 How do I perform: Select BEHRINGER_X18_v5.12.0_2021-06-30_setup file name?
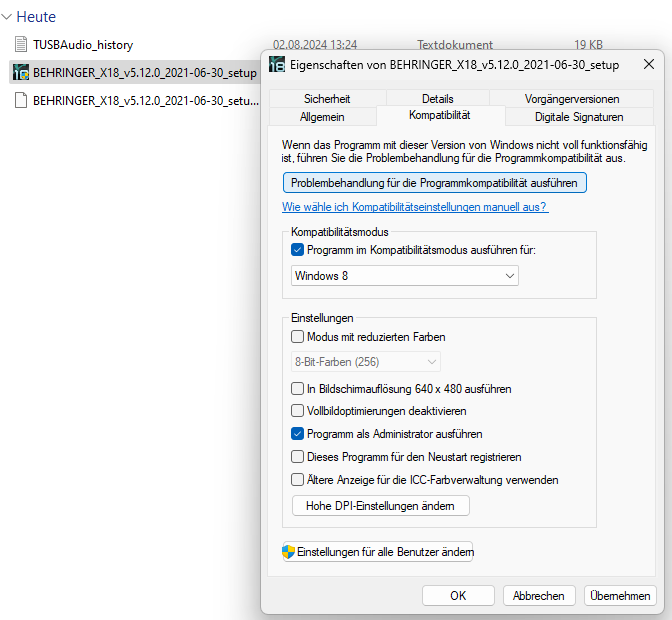[x=145, y=72]
